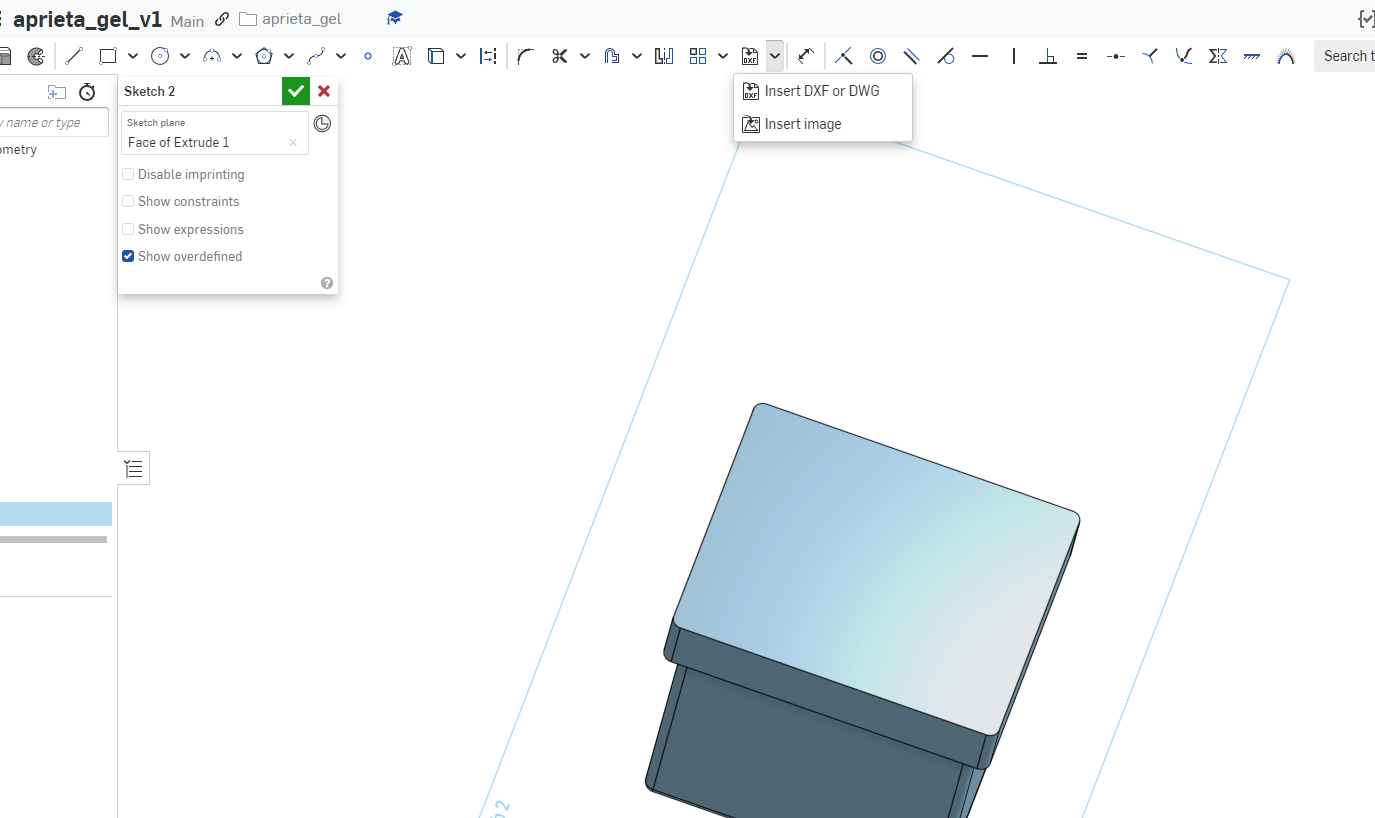Select the Trim scissors tool
Screen dimensions: 1375x818
pyautogui.click(x=559, y=56)
